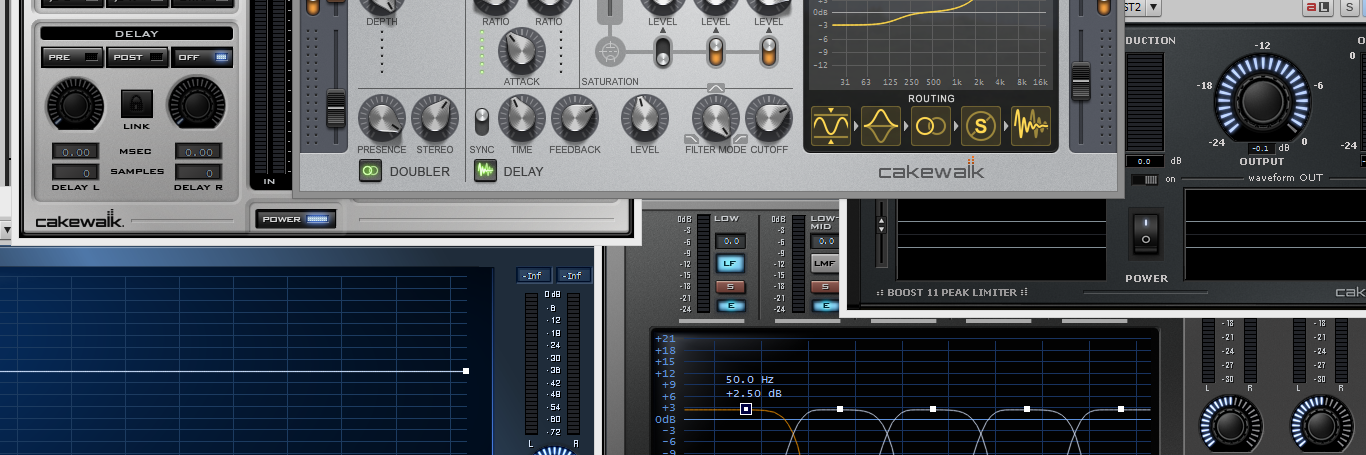Select the first routing block, the compressor
The height and width of the screenshot is (455, 1366).
(x=831, y=125)
